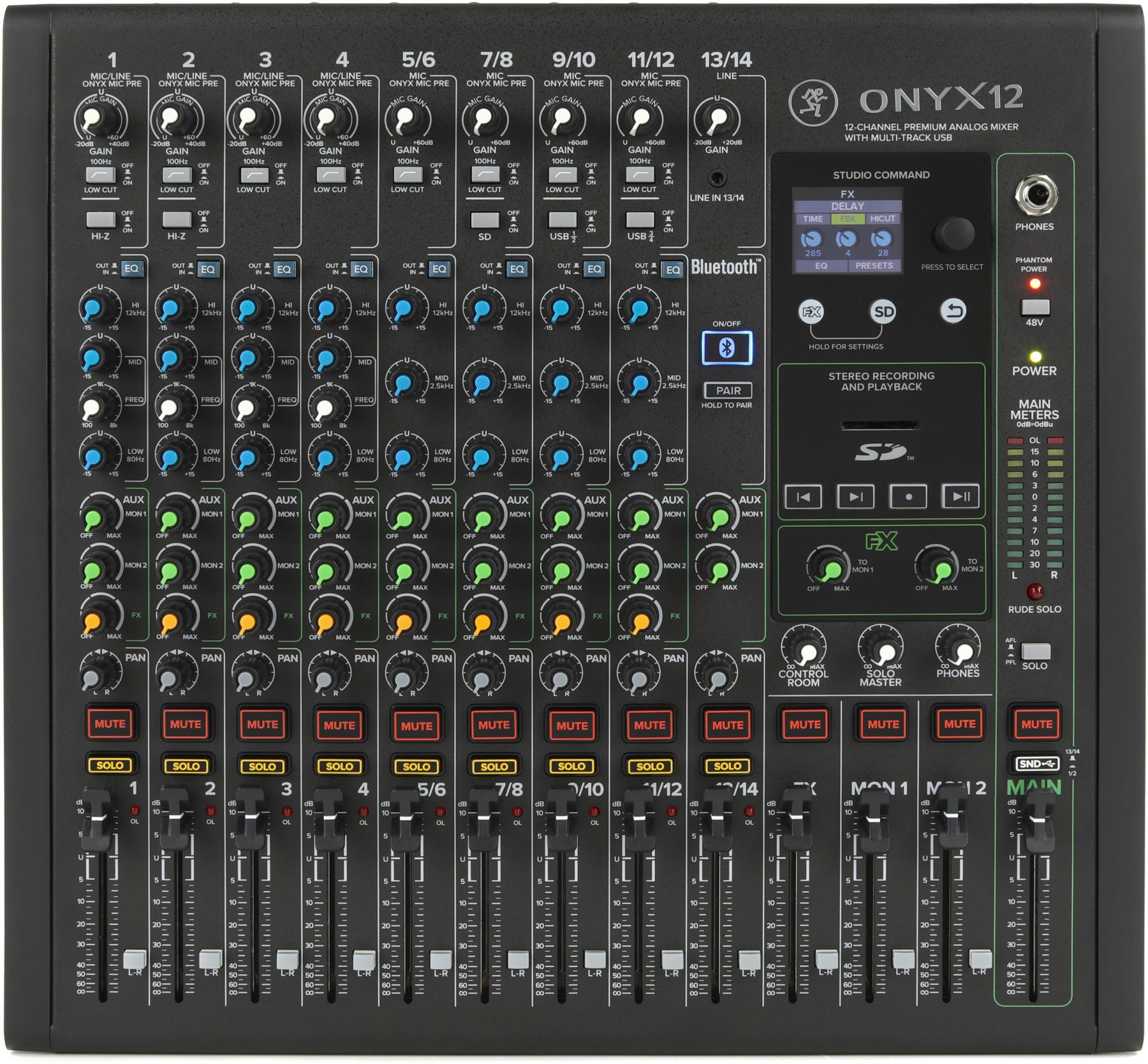The width and height of the screenshot is (1148, 1064).
Task: Engage the channel 11/12 EQ in/out button
Action: click(672, 269)
